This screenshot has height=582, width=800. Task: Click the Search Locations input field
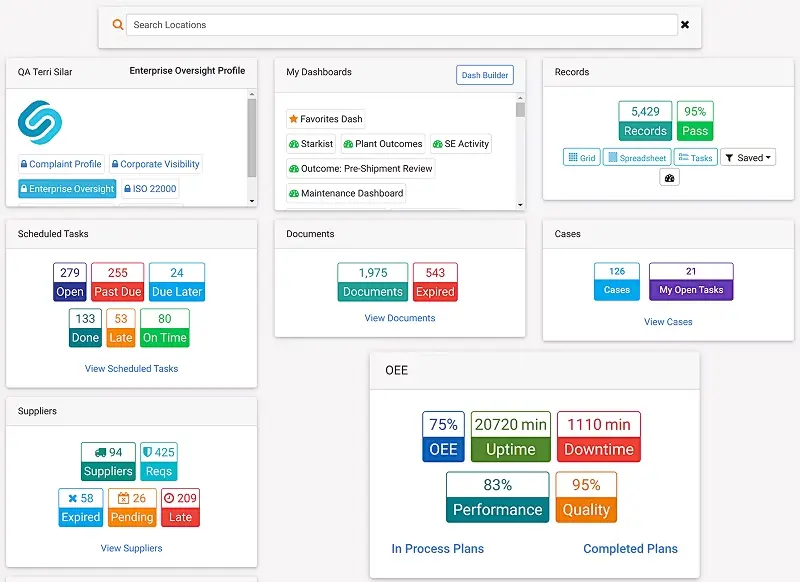click(400, 25)
